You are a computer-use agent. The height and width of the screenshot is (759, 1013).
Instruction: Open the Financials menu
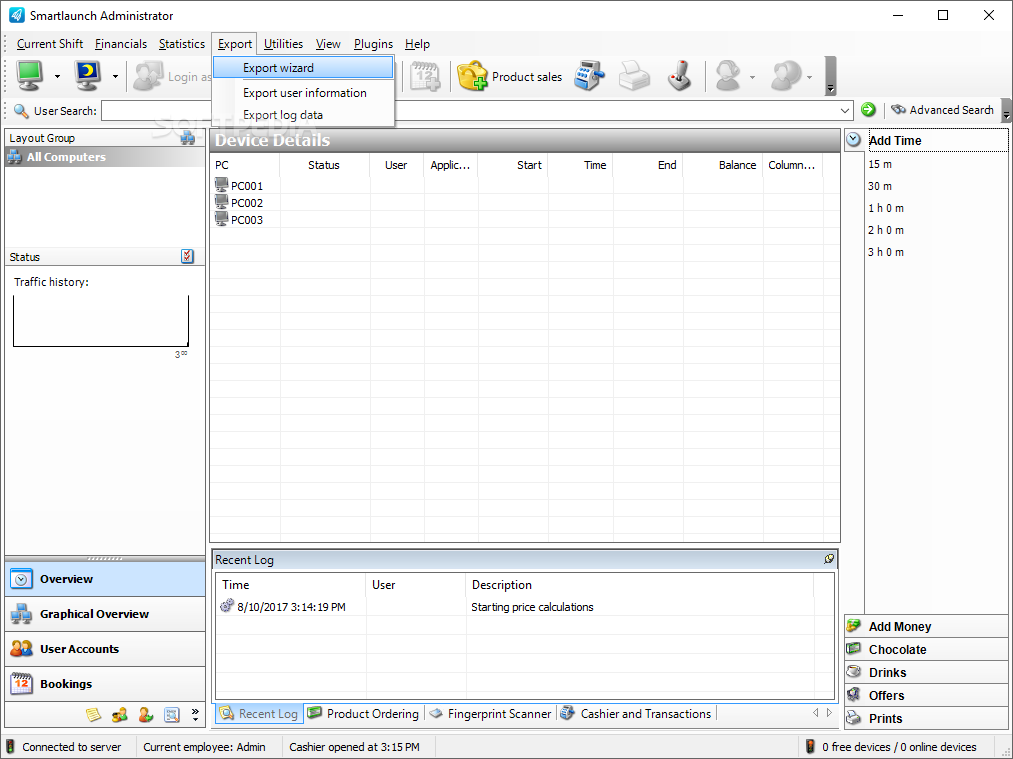pyautogui.click(x=121, y=44)
